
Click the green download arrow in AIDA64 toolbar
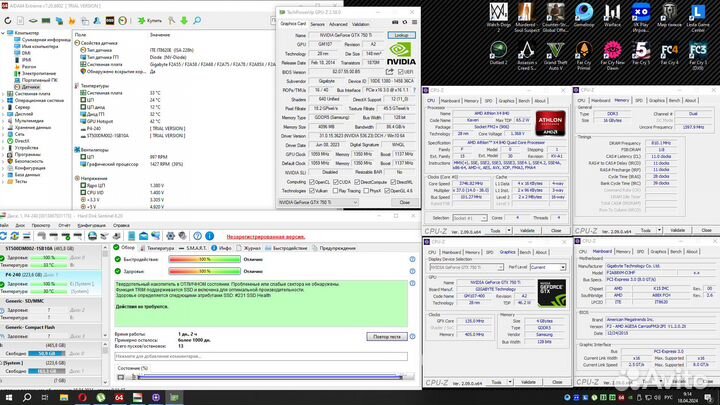pyautogui.click(x=184, y=21)
